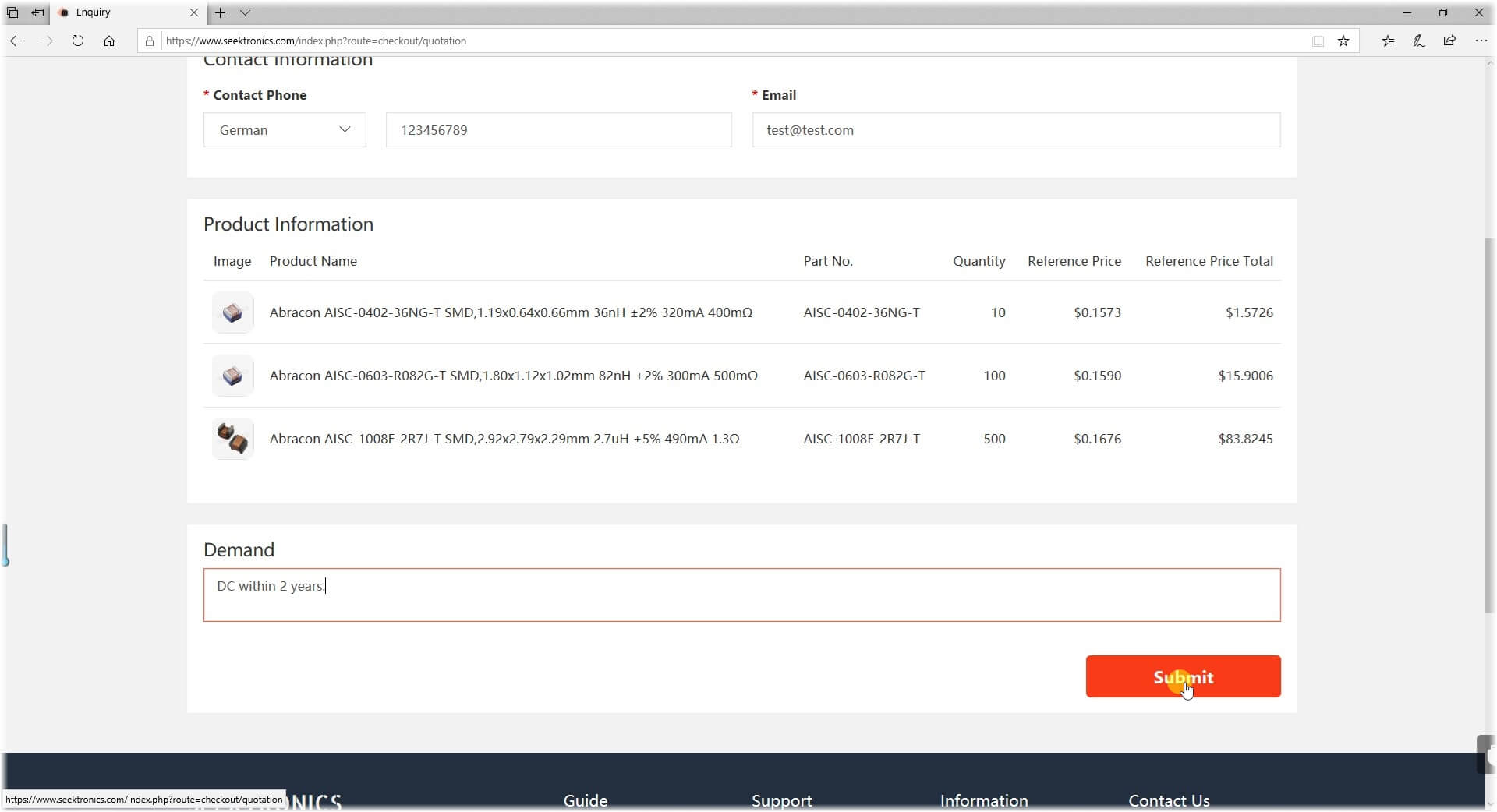Focus the contact phone number field
Viewport: 1497px width, 812px height.
[558, 130]
